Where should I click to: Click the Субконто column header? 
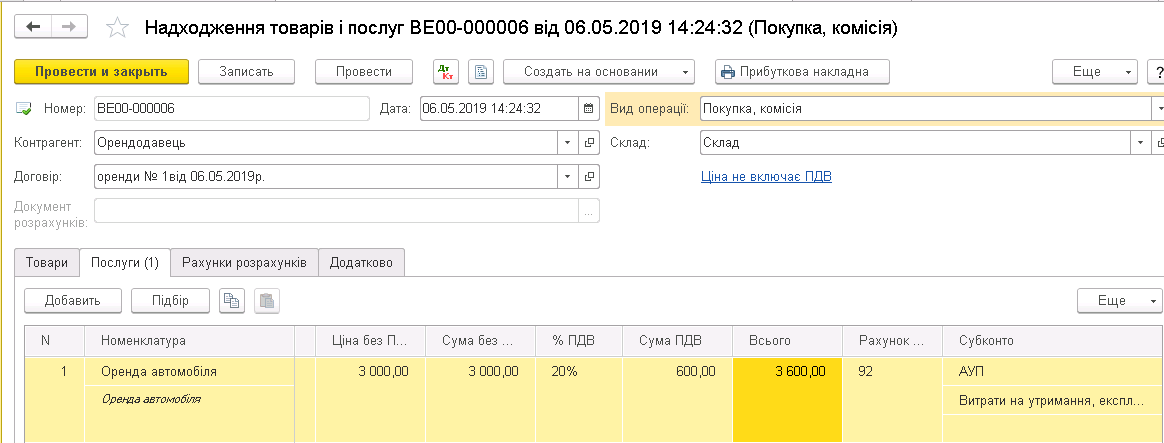[x=1053, y=341]
